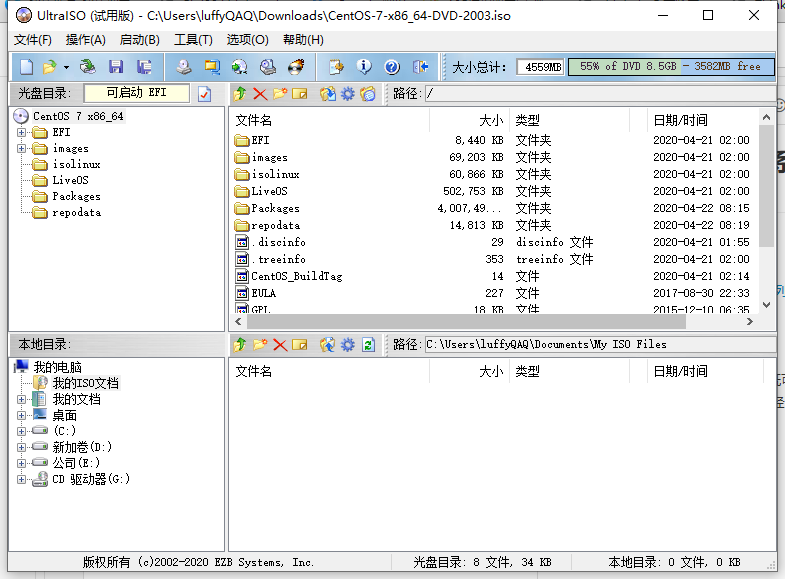Image resolution: width=785 pixels, height=579 pixels.
Task: Click the disc list horizontal scrollbar
Action: coord(466,322)
